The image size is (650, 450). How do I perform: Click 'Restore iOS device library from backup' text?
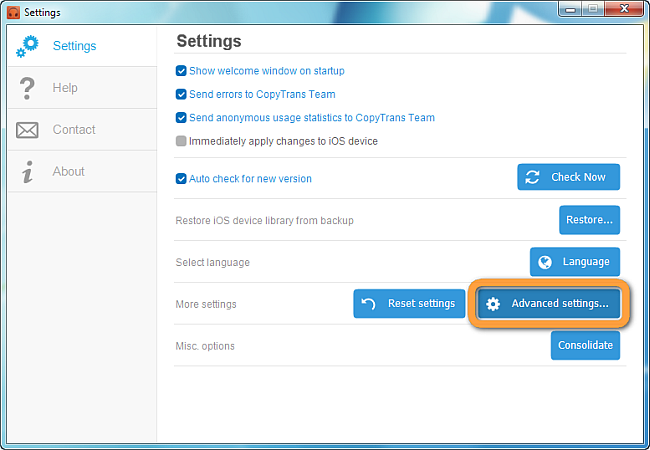[264, 220]
